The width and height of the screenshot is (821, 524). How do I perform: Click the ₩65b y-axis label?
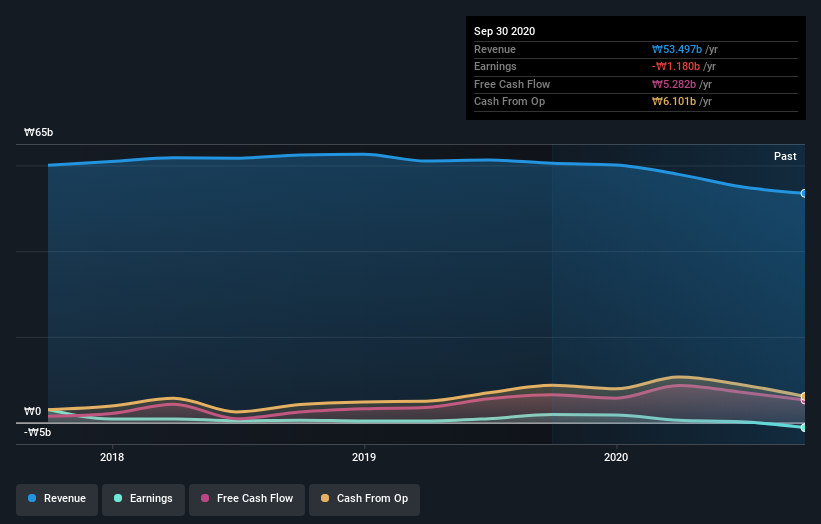38,132
